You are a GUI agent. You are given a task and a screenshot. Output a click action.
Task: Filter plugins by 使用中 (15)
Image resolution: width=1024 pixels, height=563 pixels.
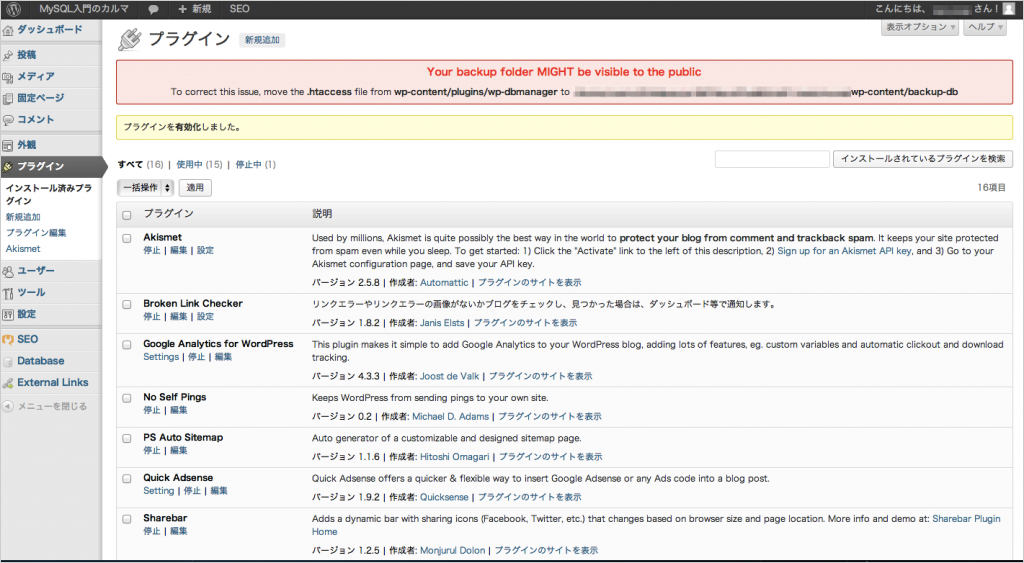199,165
